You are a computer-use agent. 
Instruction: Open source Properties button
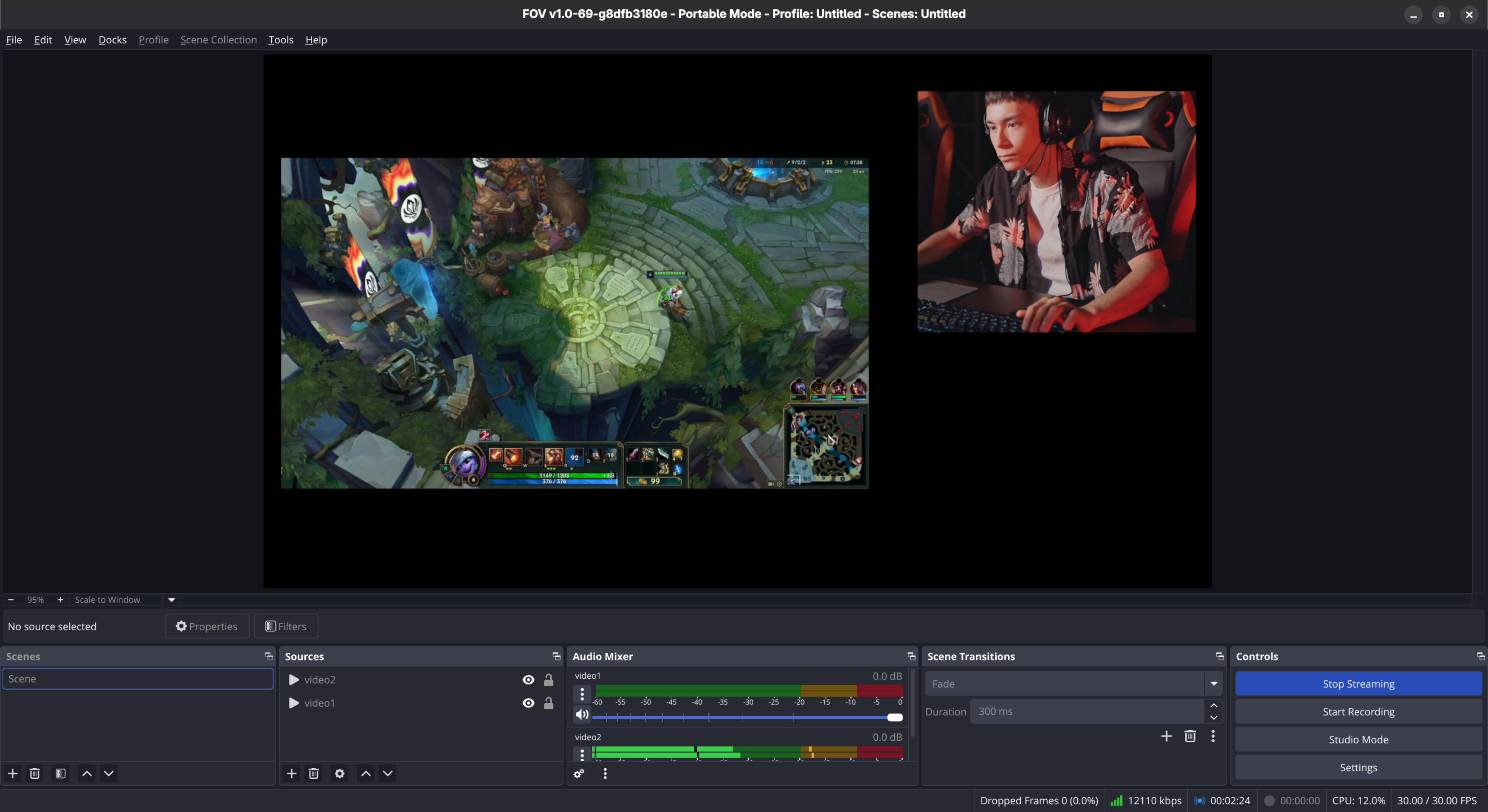click(207, 626)
